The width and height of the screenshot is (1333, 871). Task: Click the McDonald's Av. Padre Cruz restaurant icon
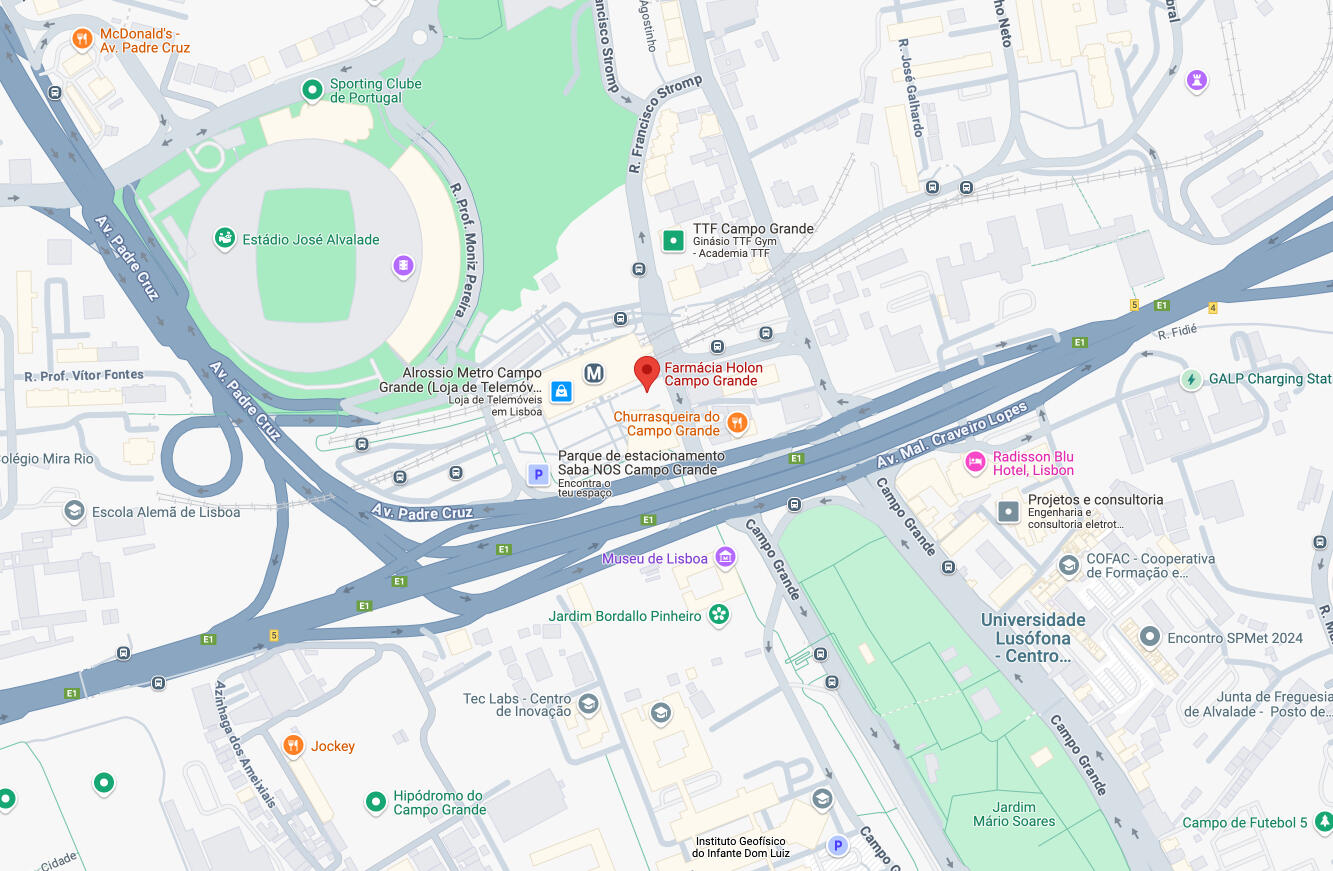[x=83, y=39]
